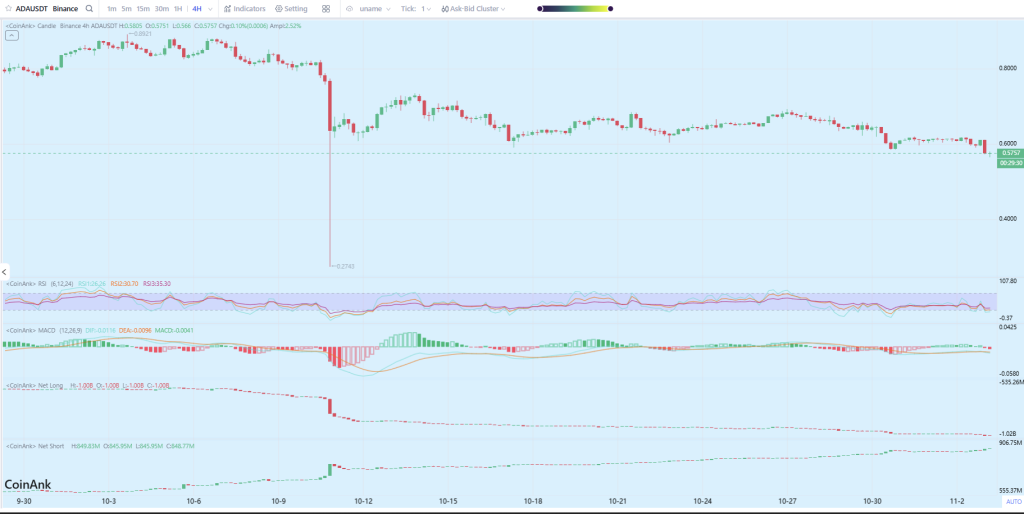The image size is (1024, 514).
Task: Click the 0.4000 price axis label
Action: (x=1008, y=219)
